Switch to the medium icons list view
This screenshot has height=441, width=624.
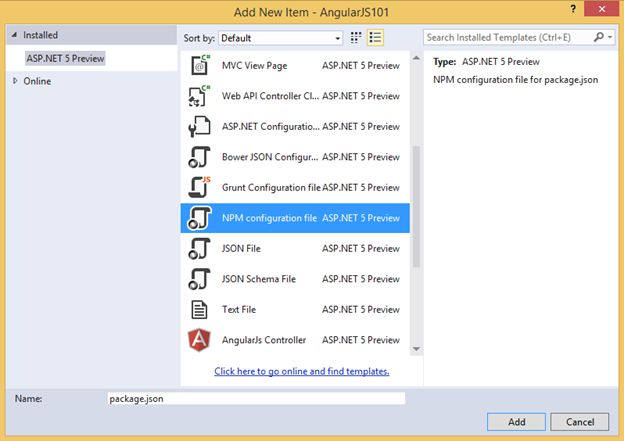click(375, 38)
